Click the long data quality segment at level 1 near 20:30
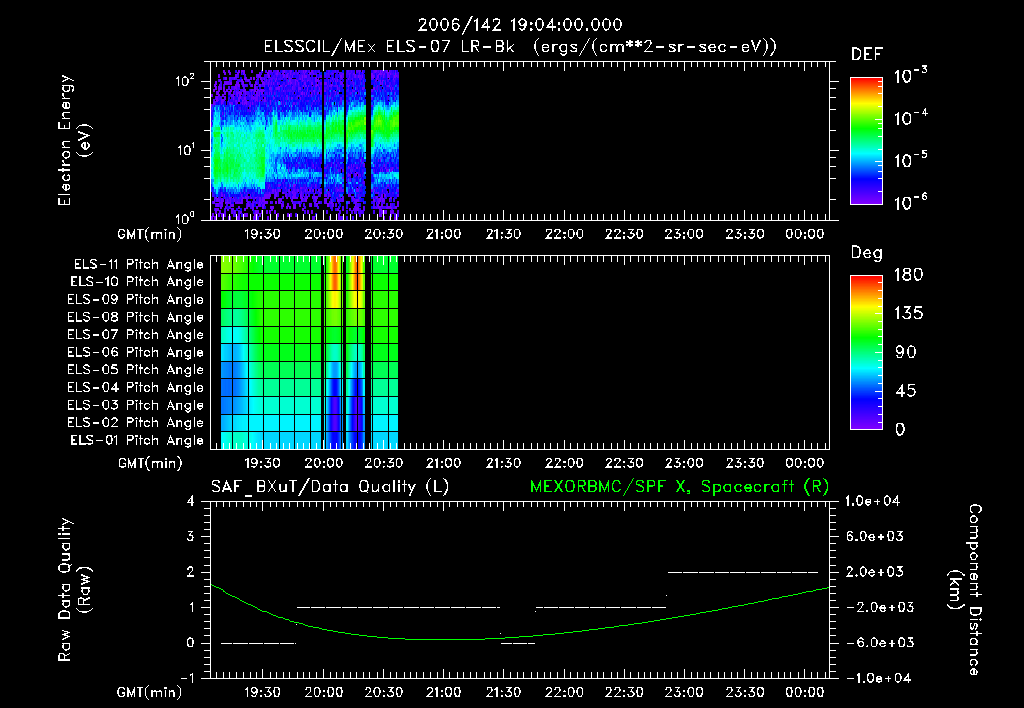The image size is (1024, 708). (398, 607)
